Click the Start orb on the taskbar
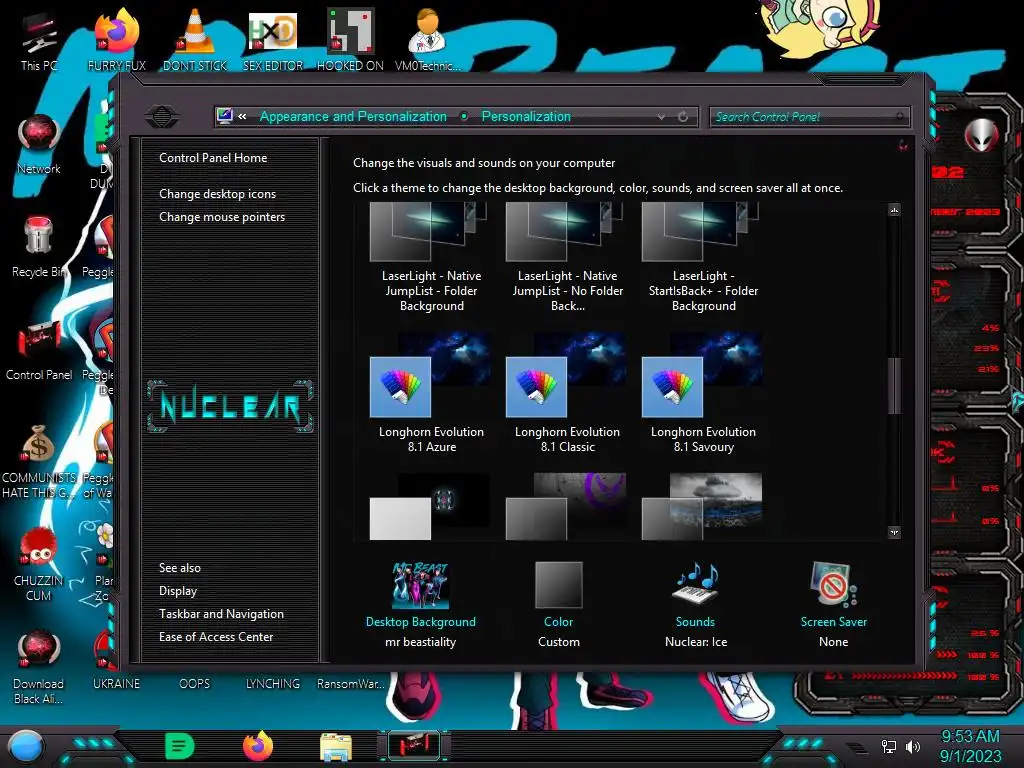 [26, 747]
